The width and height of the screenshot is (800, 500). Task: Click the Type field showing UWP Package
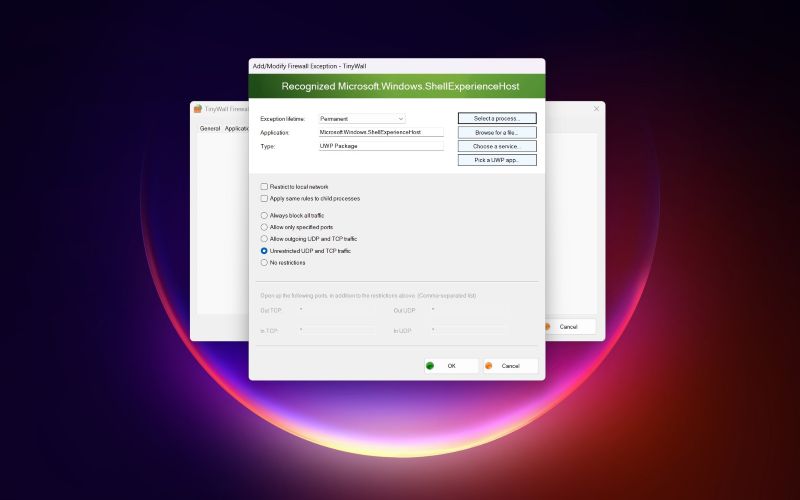point(381,146)
